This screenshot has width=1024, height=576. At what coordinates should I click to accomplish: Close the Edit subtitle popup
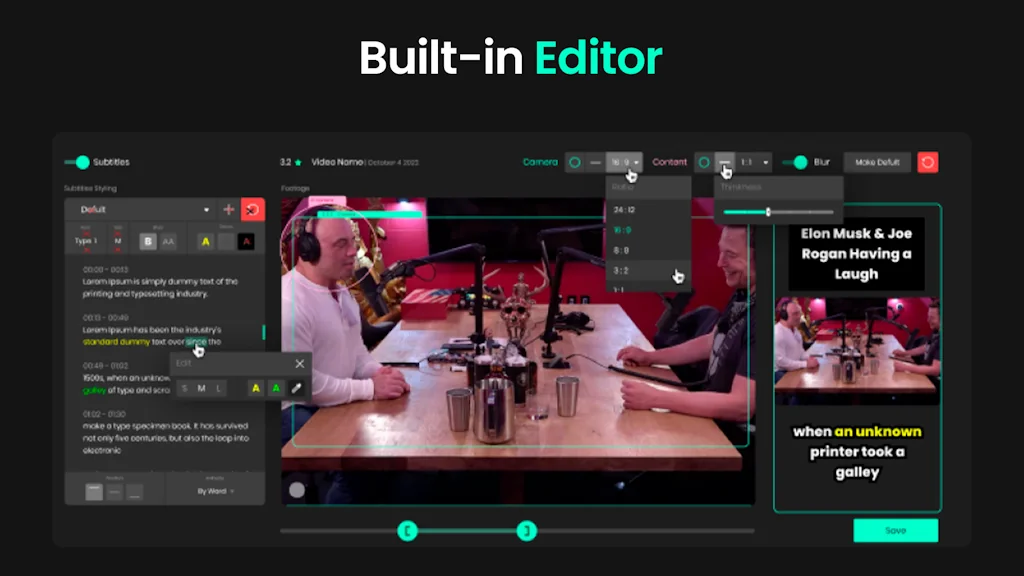coord(299,364)
